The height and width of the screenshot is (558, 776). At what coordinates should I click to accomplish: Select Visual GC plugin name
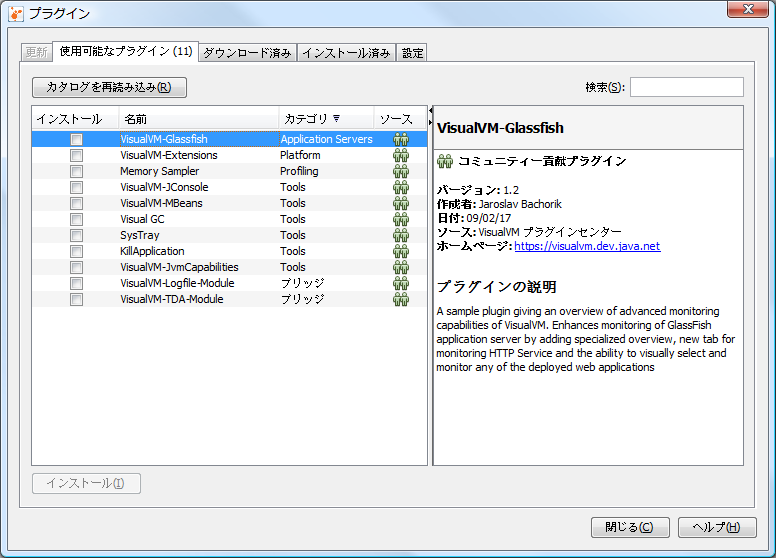point(142,219)
